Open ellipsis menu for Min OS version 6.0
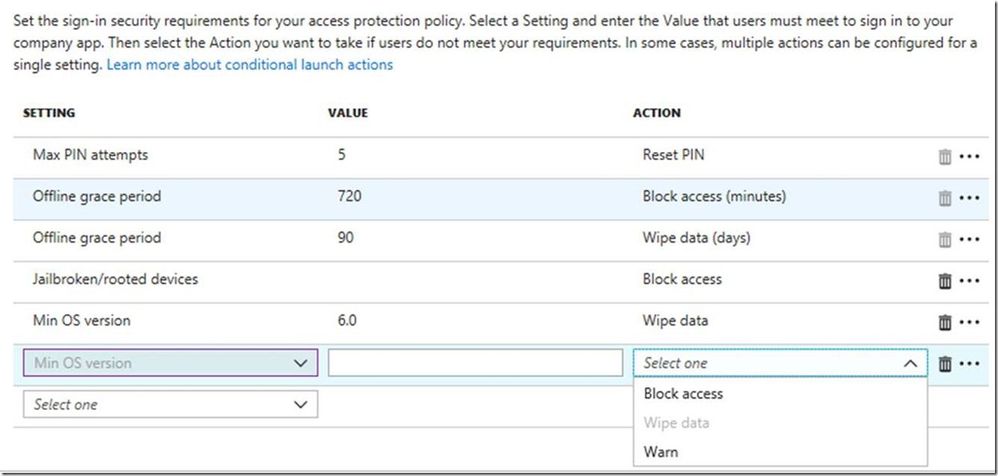The width and height of the screenshot is (998, 476). coord(968,322)
